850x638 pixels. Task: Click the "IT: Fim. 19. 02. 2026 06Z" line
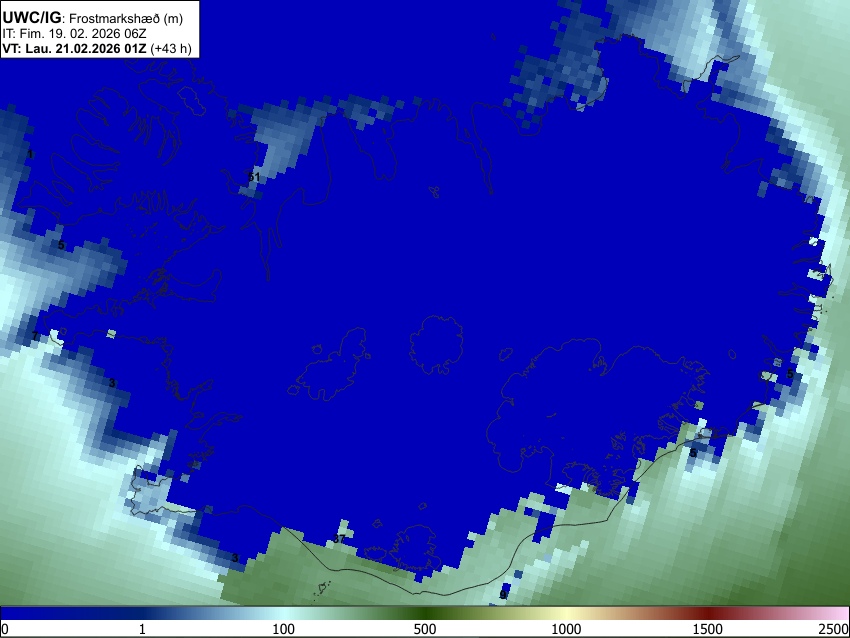point(74,34)
